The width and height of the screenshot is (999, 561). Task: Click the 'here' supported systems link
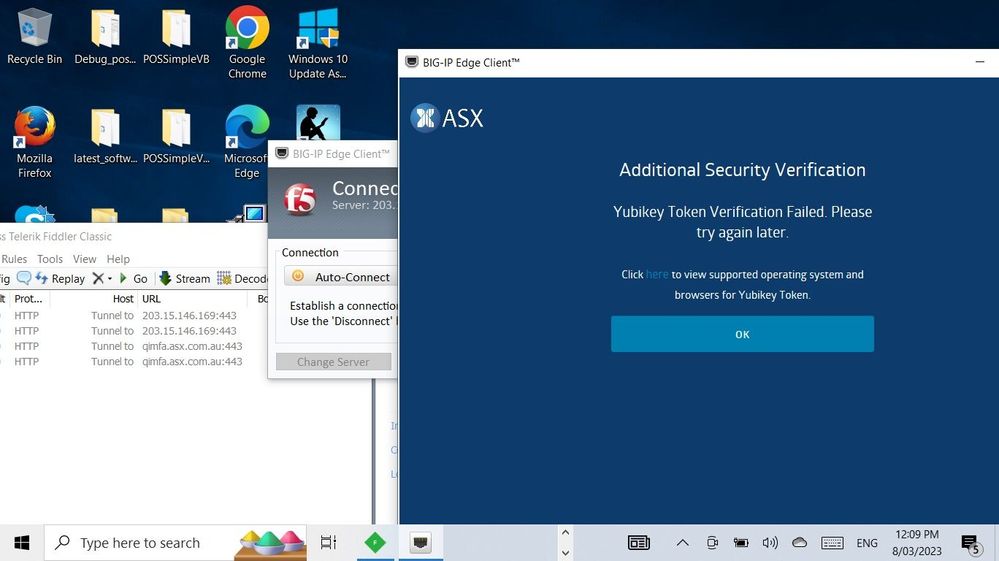tap(657, 274)
